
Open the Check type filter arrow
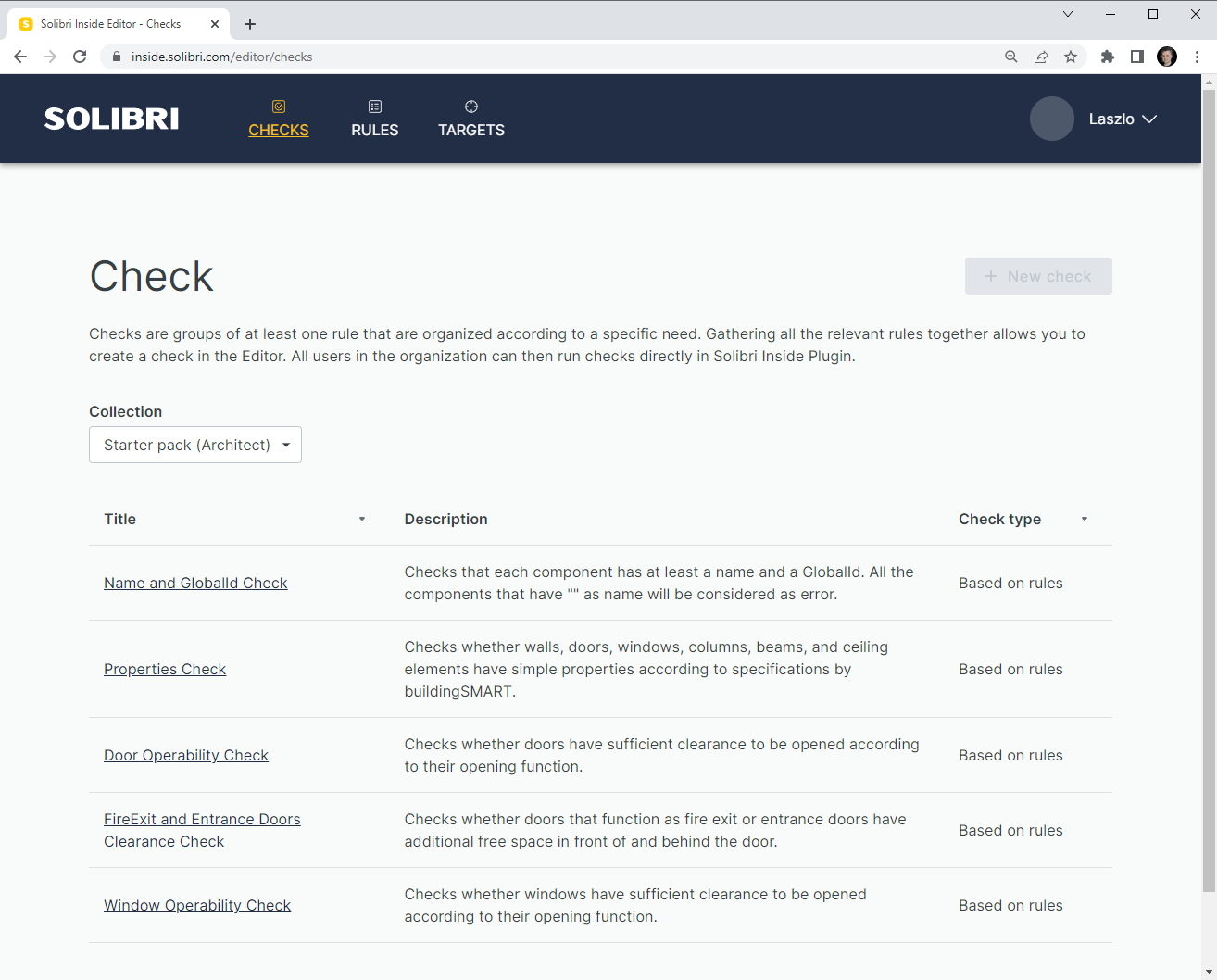[x=1085, y=519]
